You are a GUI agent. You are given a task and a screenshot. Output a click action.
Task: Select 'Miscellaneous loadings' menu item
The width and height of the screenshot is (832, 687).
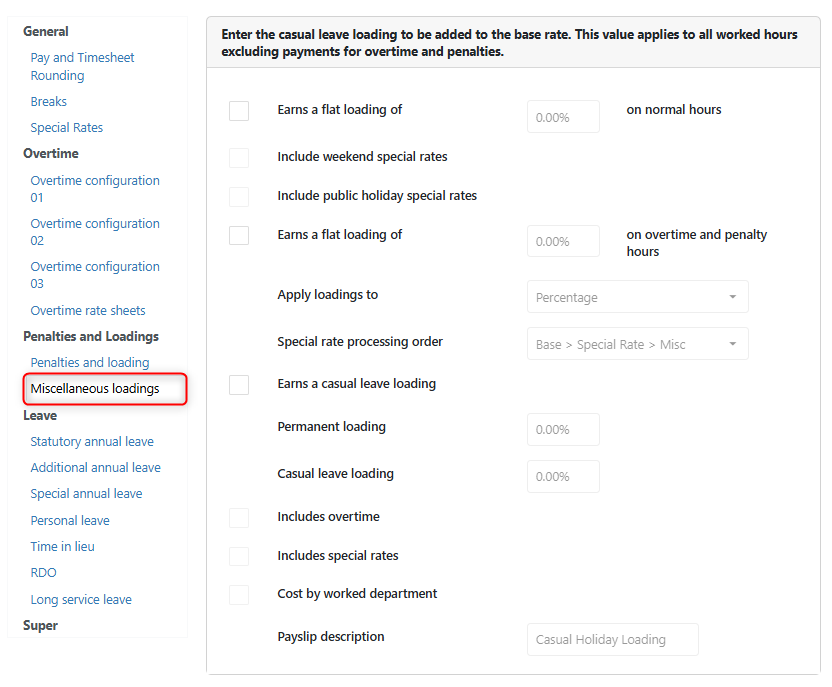pos(95,388)
